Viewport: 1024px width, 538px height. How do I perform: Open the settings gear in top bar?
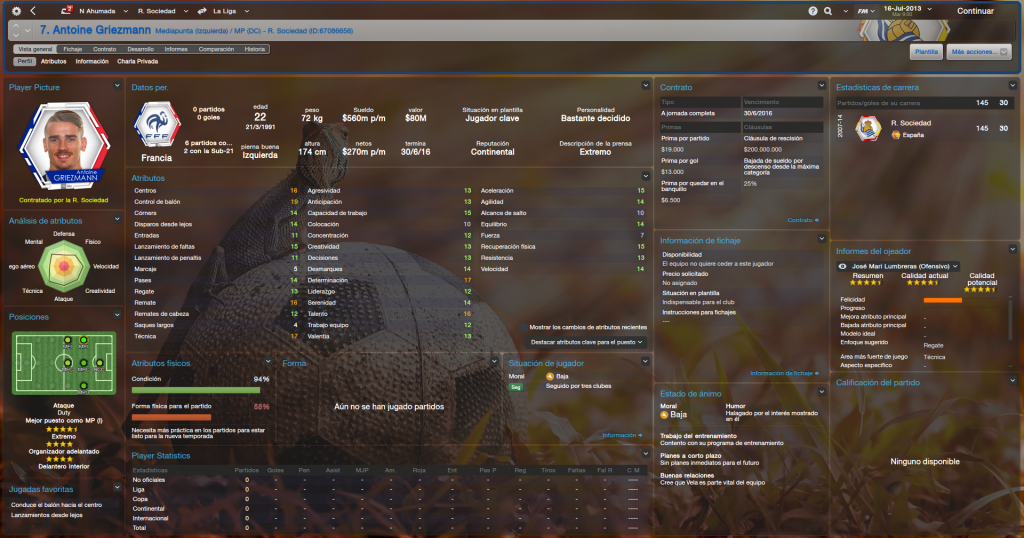(x=16, y=10)
